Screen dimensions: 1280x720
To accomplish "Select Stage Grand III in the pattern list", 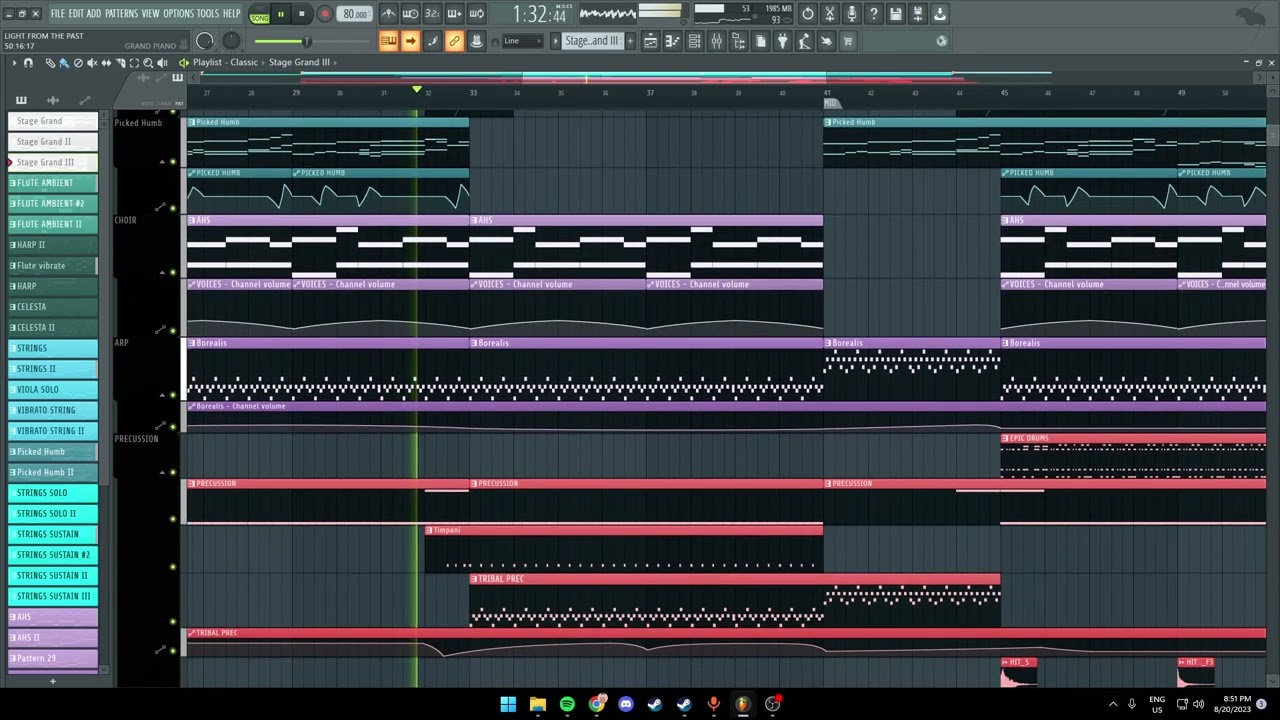I will pos(53,162).
